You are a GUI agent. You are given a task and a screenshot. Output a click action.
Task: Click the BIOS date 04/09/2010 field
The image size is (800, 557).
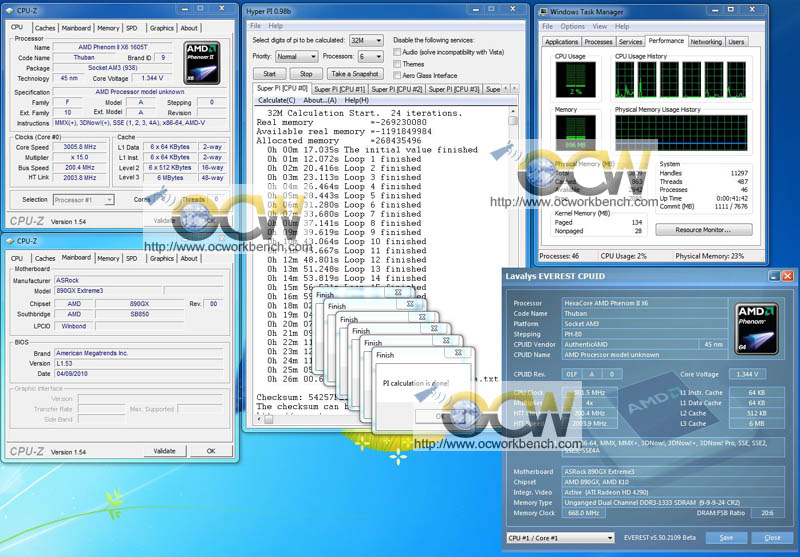(139, 374)
